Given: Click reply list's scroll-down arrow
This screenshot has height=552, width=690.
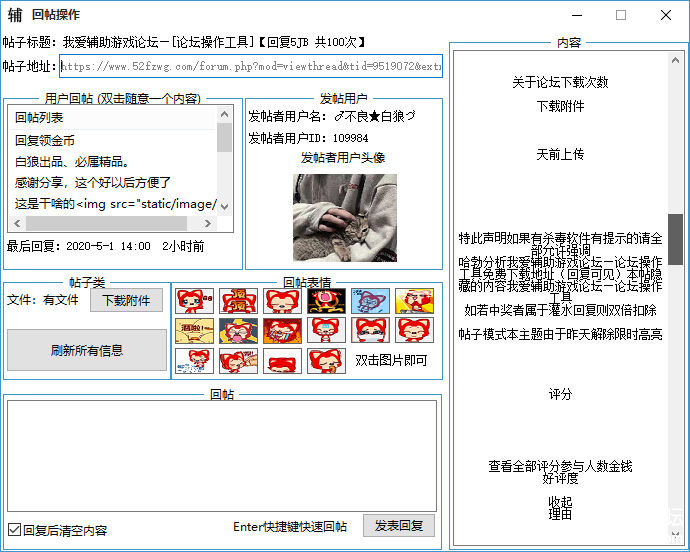Looking at the screenshot, I should pyautogui.click(x=224, y=205).
